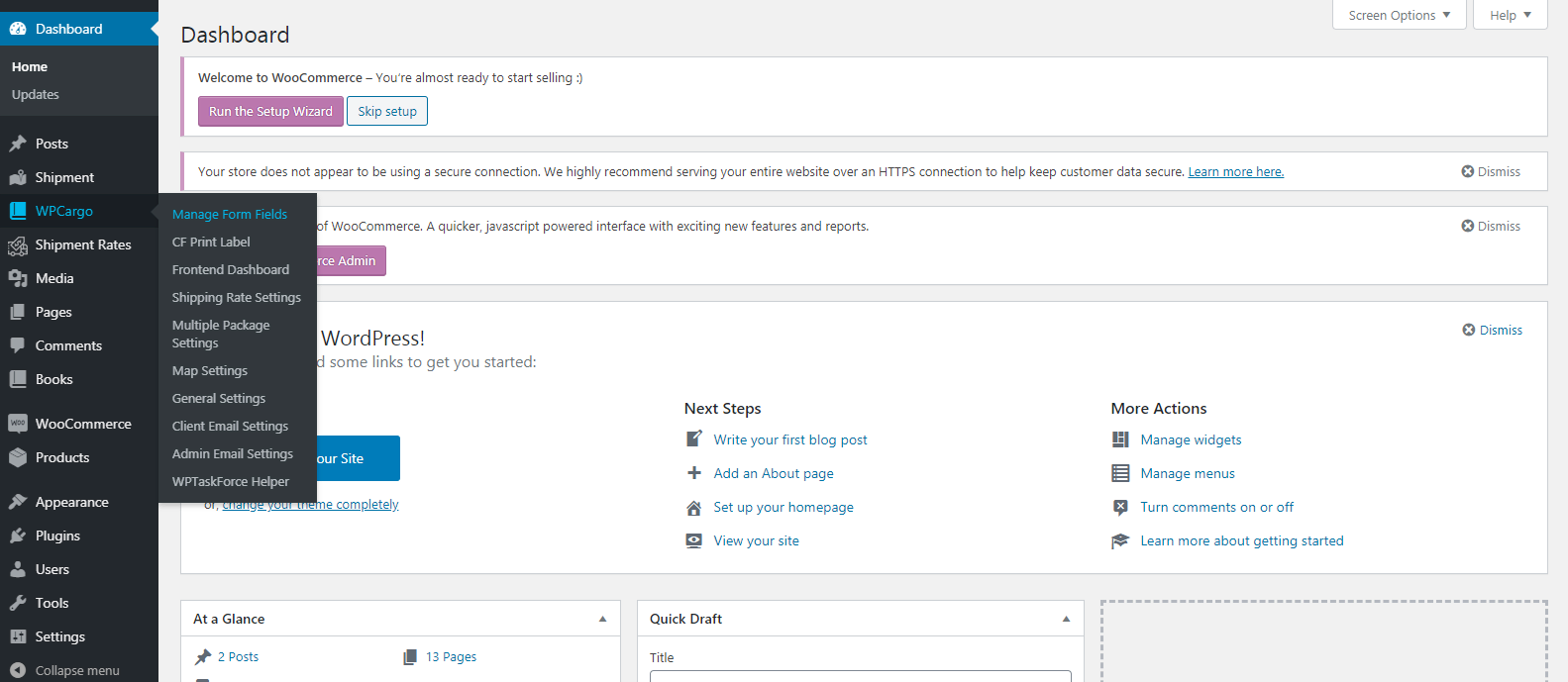The image size is (1568, 682).
Task: Click Run the Setup Wizard button
Action: coord(270,111)
